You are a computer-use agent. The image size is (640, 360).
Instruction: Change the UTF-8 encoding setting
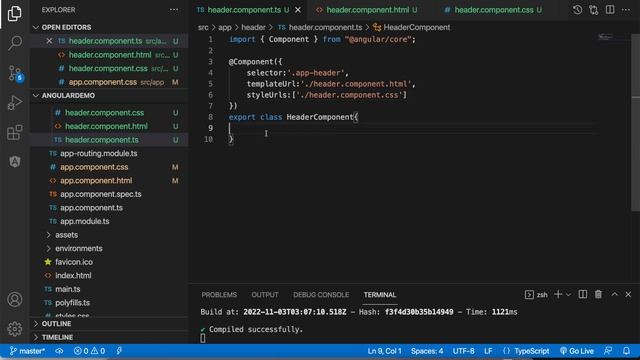click(x=463, y=351)
